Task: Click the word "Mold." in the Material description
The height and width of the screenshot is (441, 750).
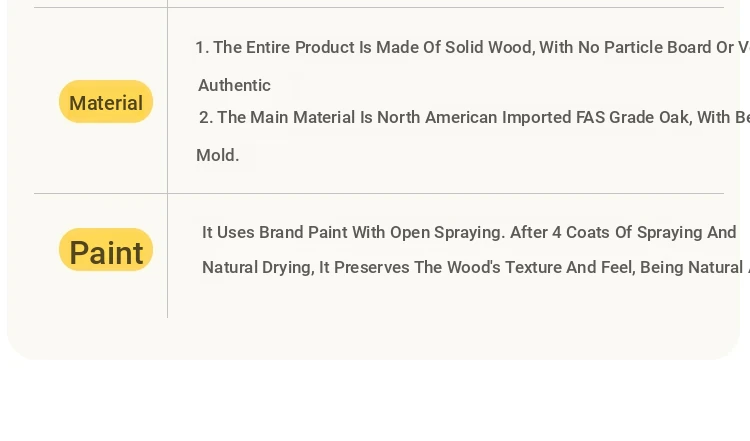Action: 218,155
